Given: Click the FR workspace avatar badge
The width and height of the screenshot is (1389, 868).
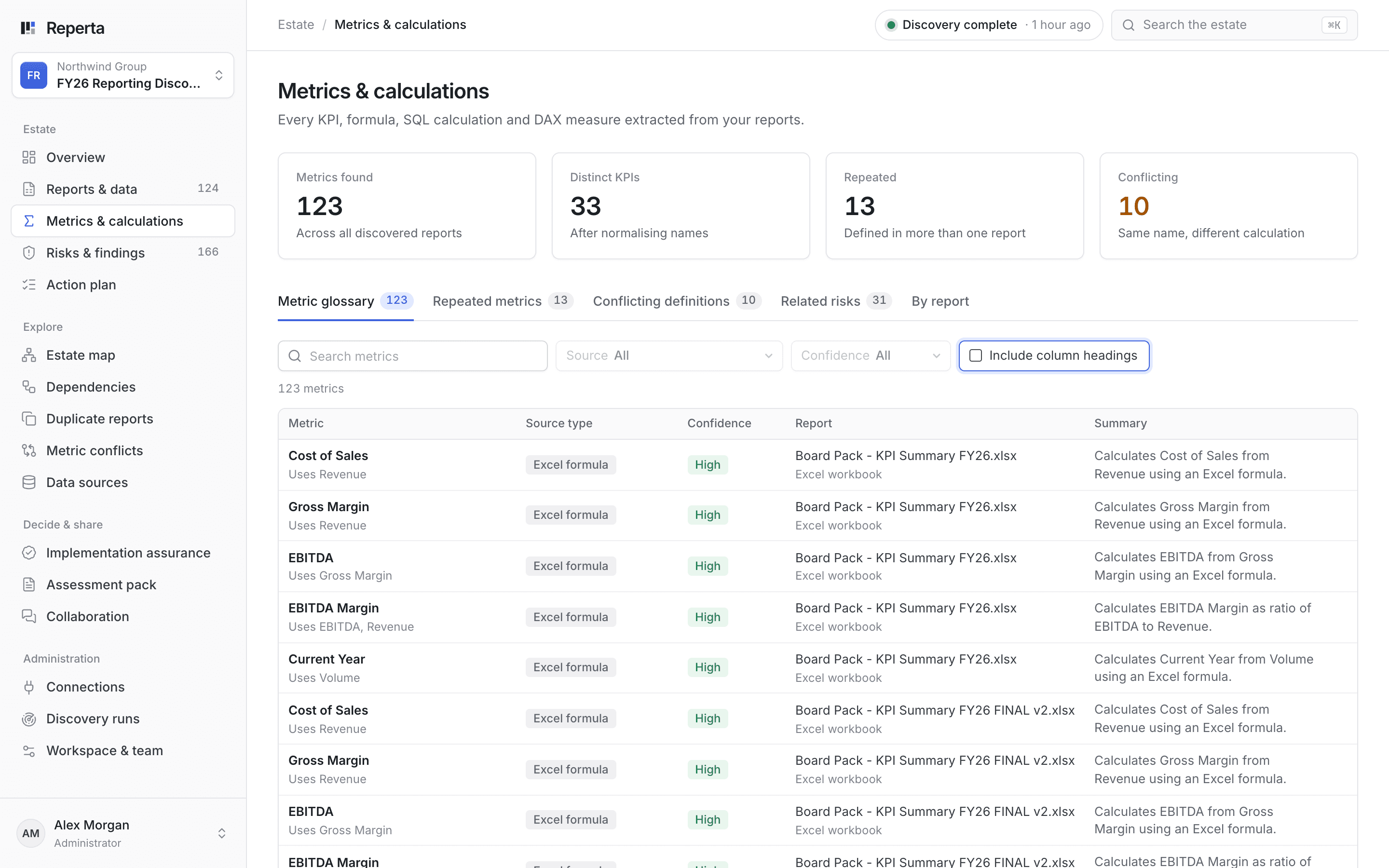Looking at the screenshot, I should point(34,75).
